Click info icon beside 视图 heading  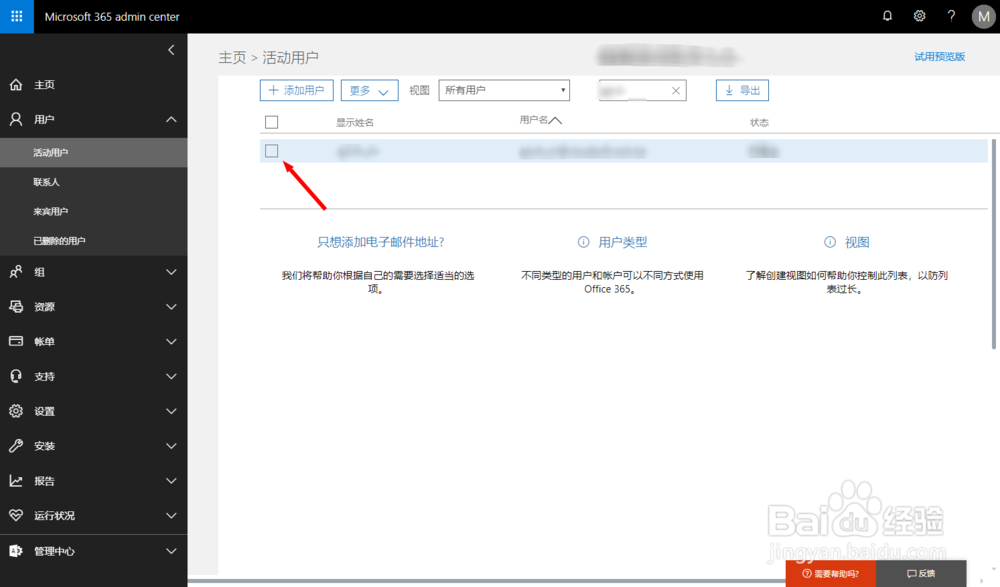pos(829,242)
